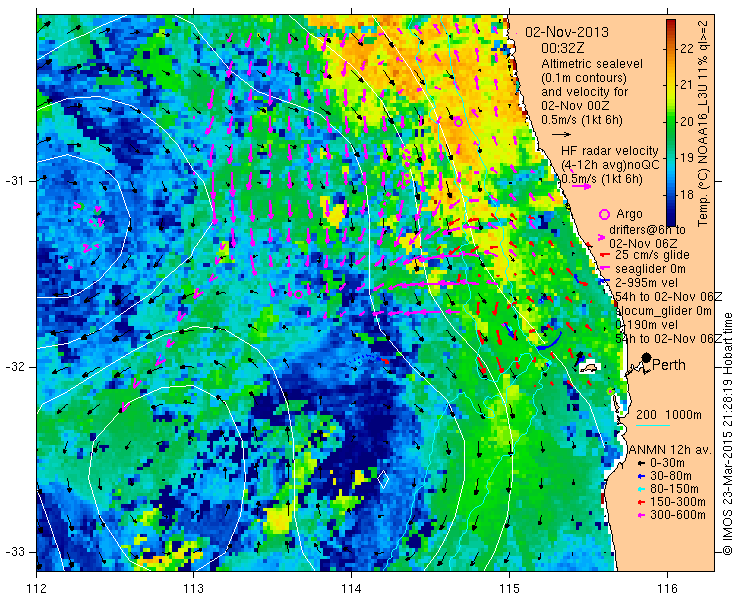
Task: Click the longitude axis label 115
Action: (509, 589)
